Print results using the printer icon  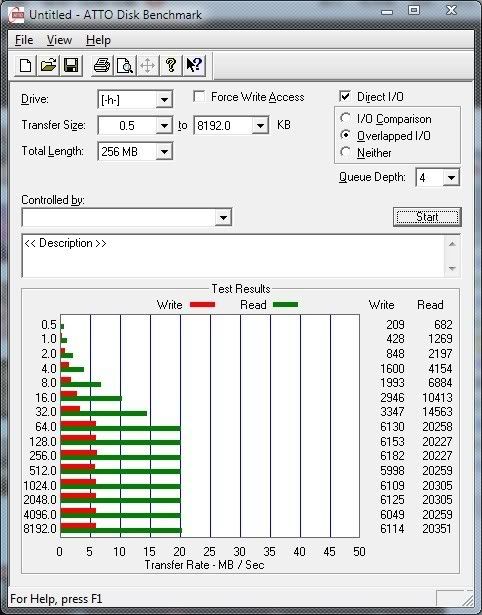(102, 65)
